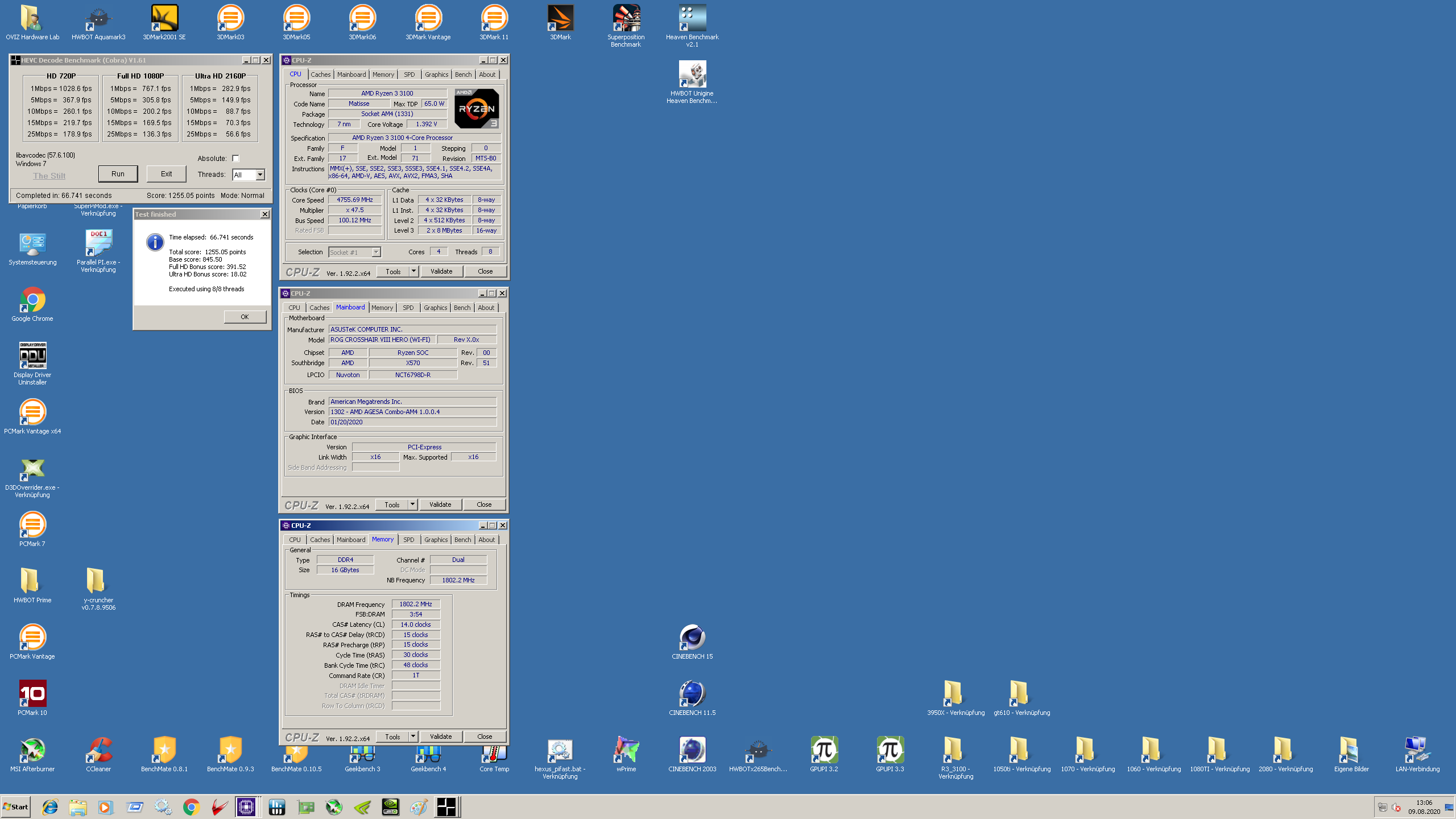This screenshot has height=819, width=1456.
Task: Open Display Driver Uninstaller icon
Action: point(32,363)
